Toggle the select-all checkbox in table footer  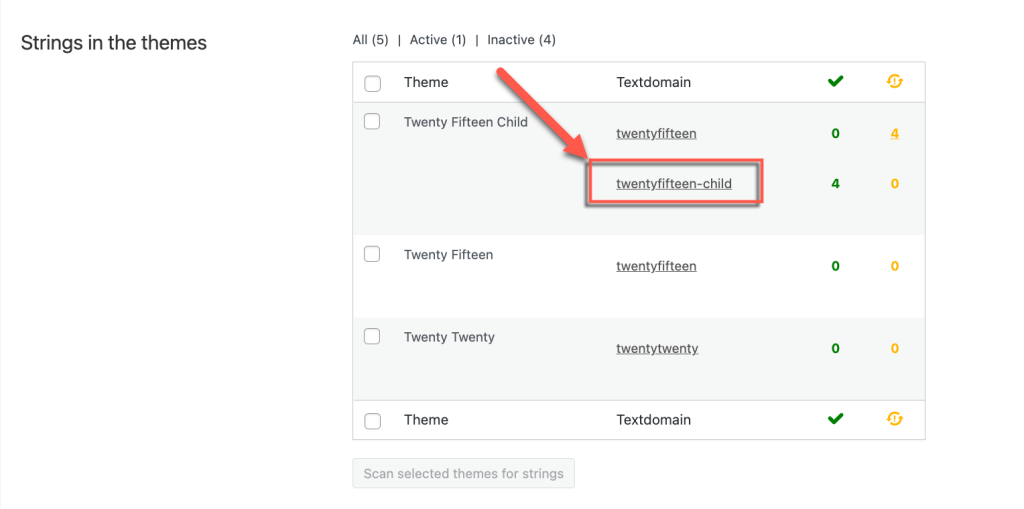click(x=372, y=421)
